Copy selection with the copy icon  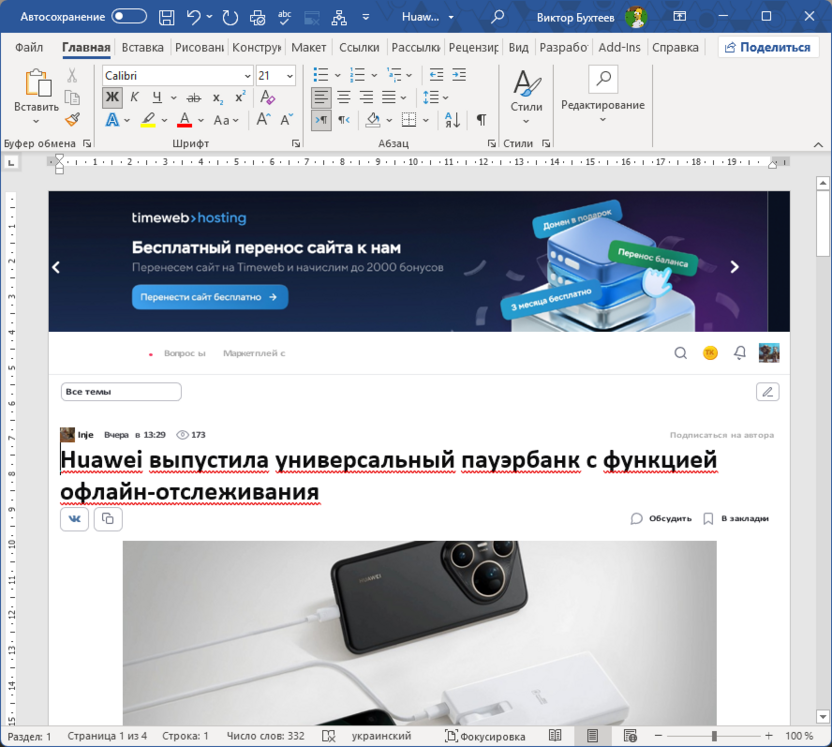point(72,98)
